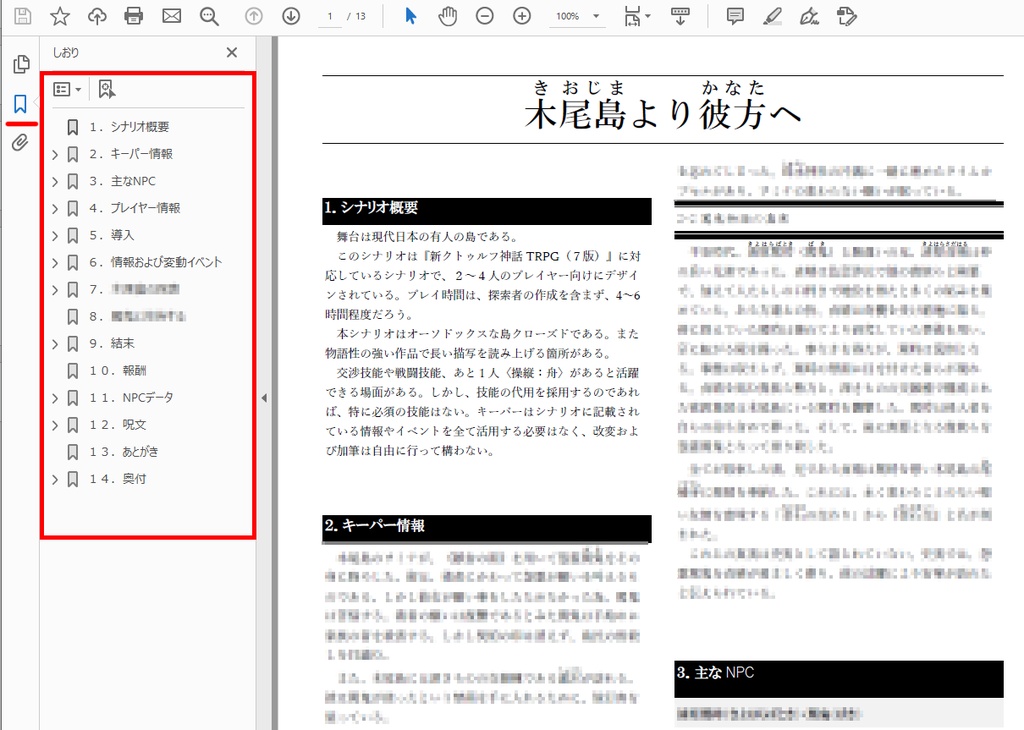Close the しおり bookmarks panel
Image resolution: width=1024 pixels, height=730 pixels.
point(232,52)
